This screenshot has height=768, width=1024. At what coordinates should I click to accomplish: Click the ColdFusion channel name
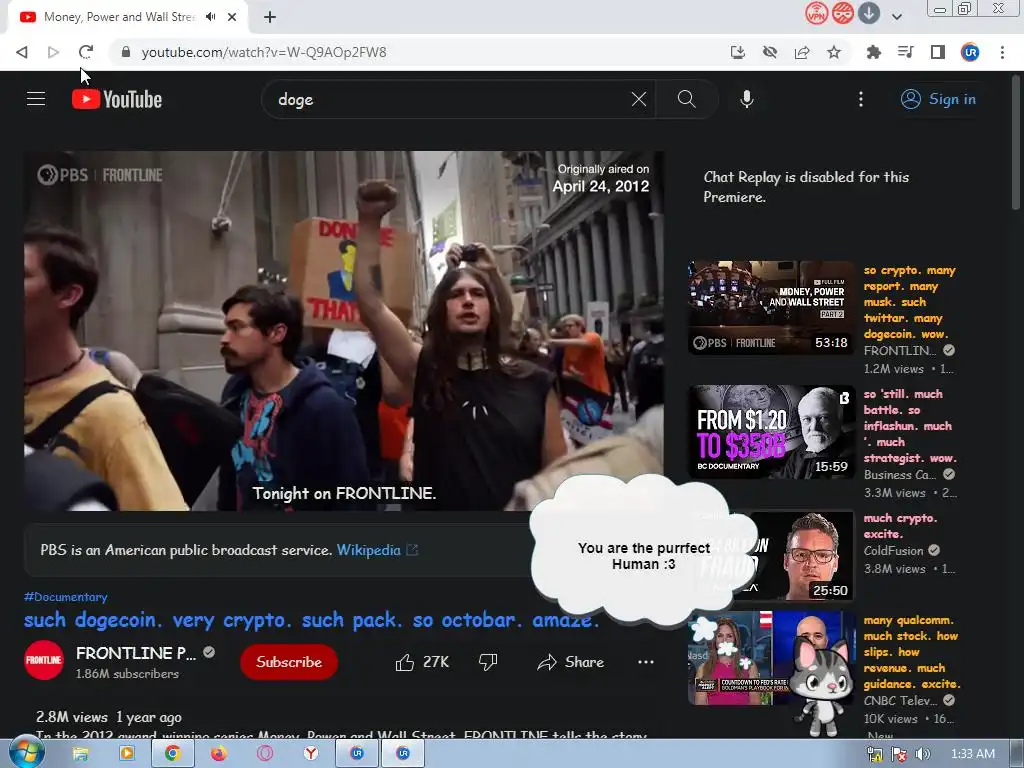pyautogui.click(x=893, y=551)
